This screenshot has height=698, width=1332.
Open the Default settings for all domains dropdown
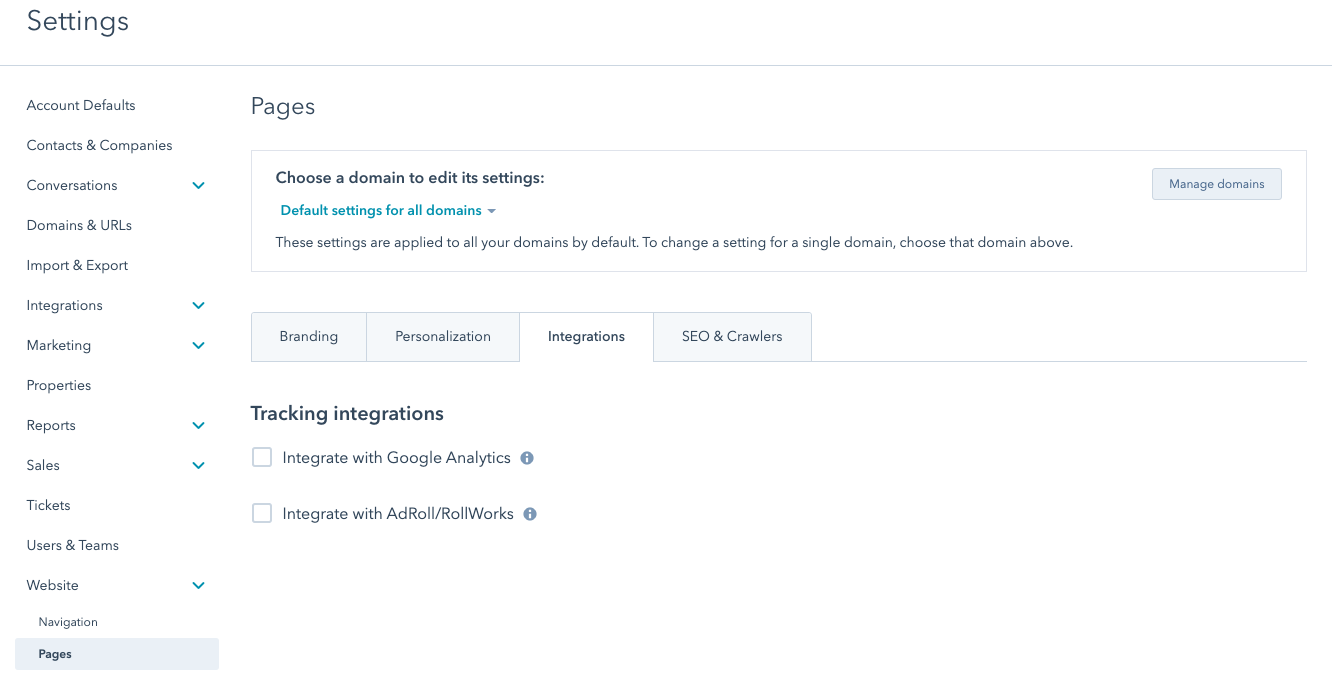387,210
